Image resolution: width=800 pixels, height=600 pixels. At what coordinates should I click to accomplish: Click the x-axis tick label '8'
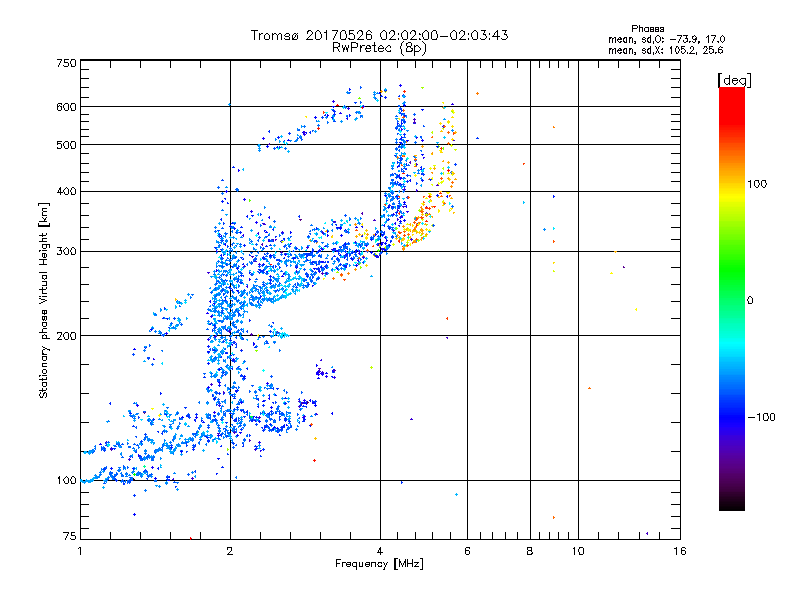tap(530, 551)
